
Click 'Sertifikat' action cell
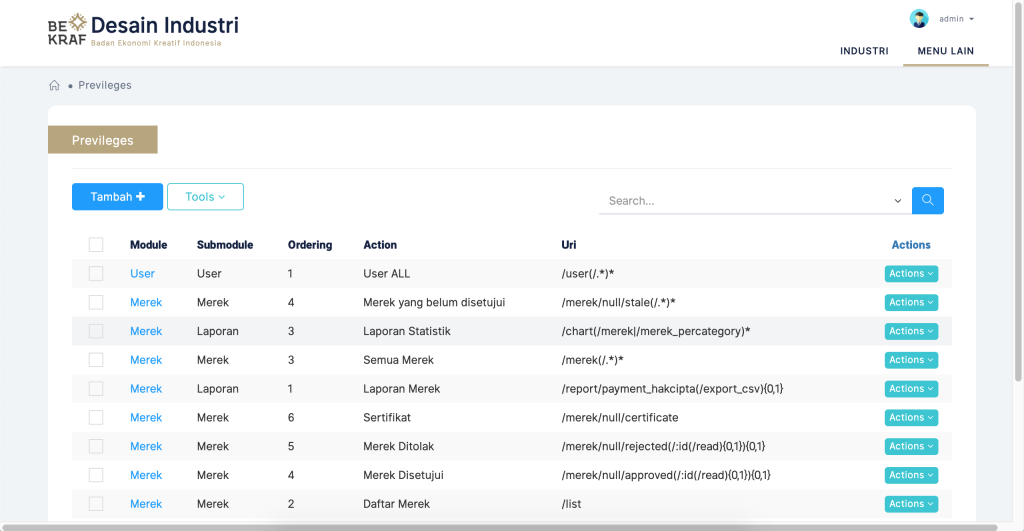click(x=387, y=417)
